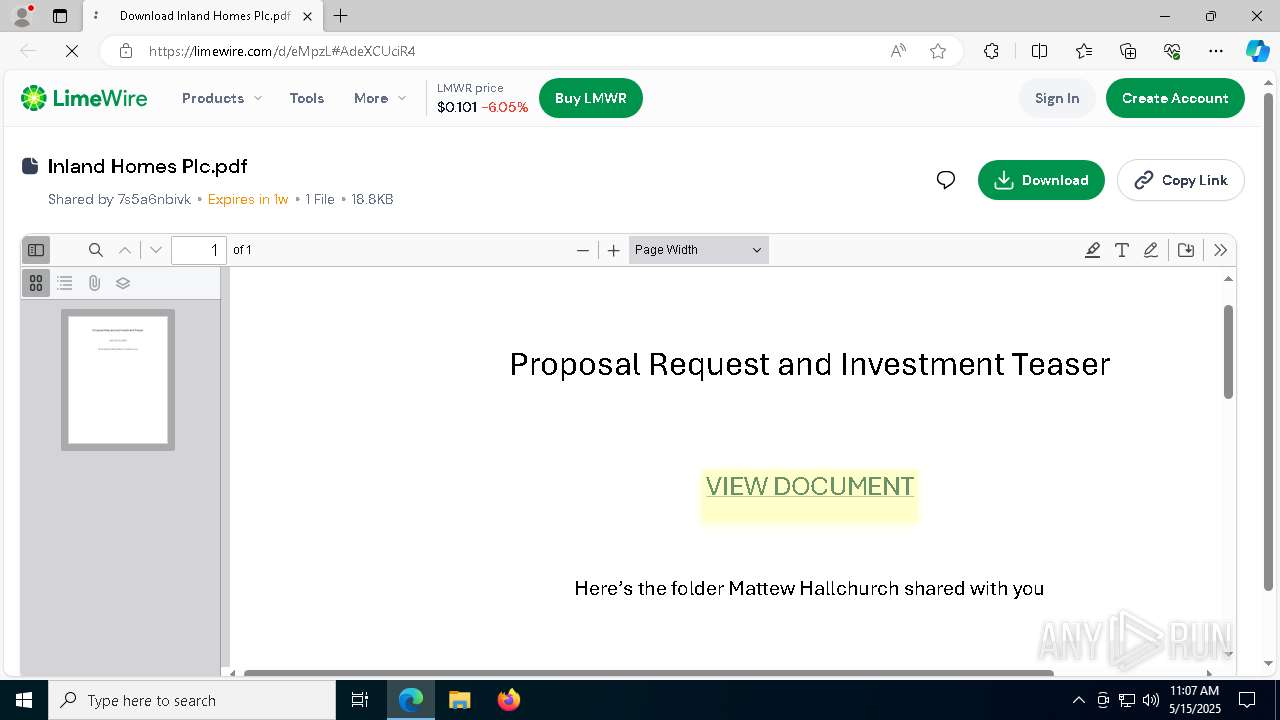Image resolution: width=1280 pixels, height=720 pixels.
Task: Open the notification center icon
Action: point(1247,700)
